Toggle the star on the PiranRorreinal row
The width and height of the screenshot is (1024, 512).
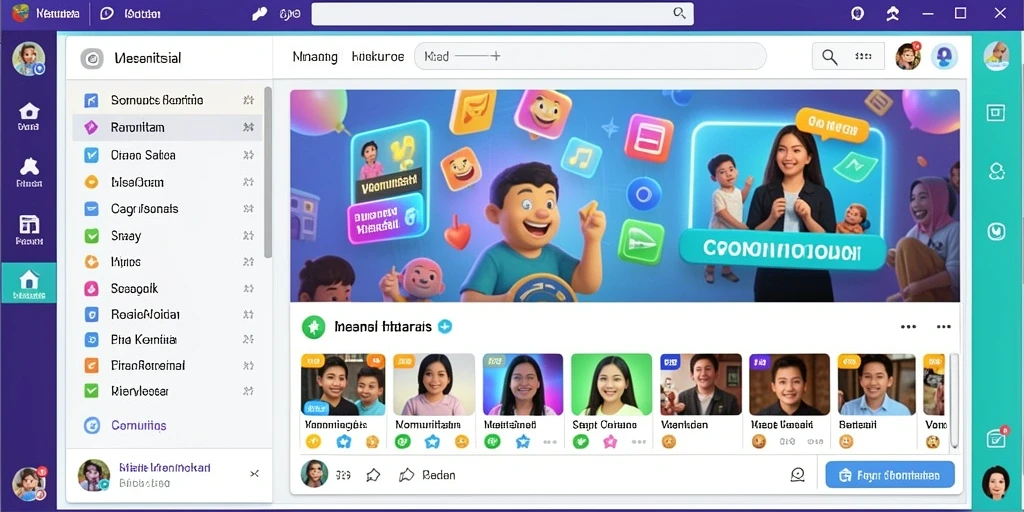click(248, 365)
